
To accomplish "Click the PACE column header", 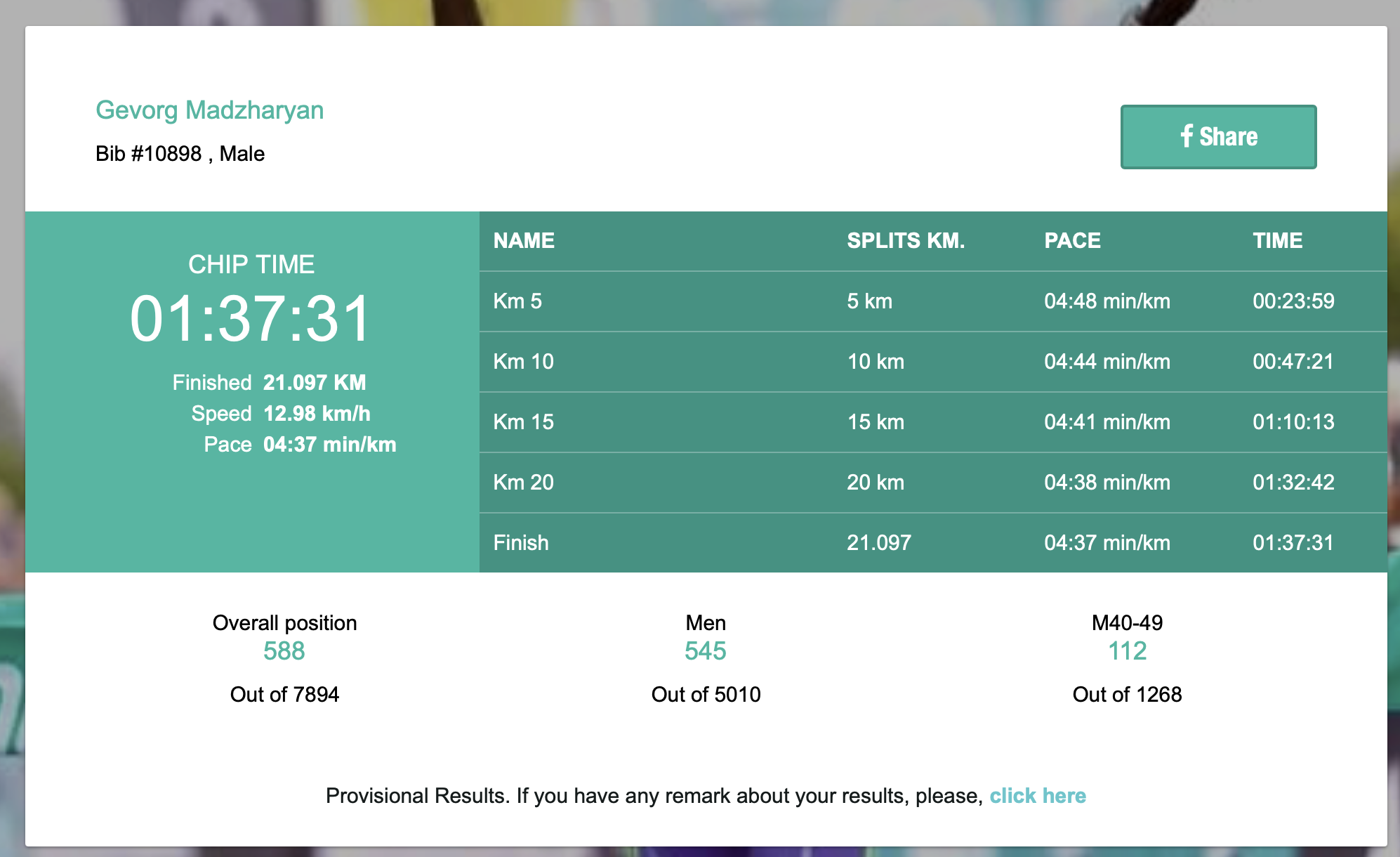I will 1072,241.
